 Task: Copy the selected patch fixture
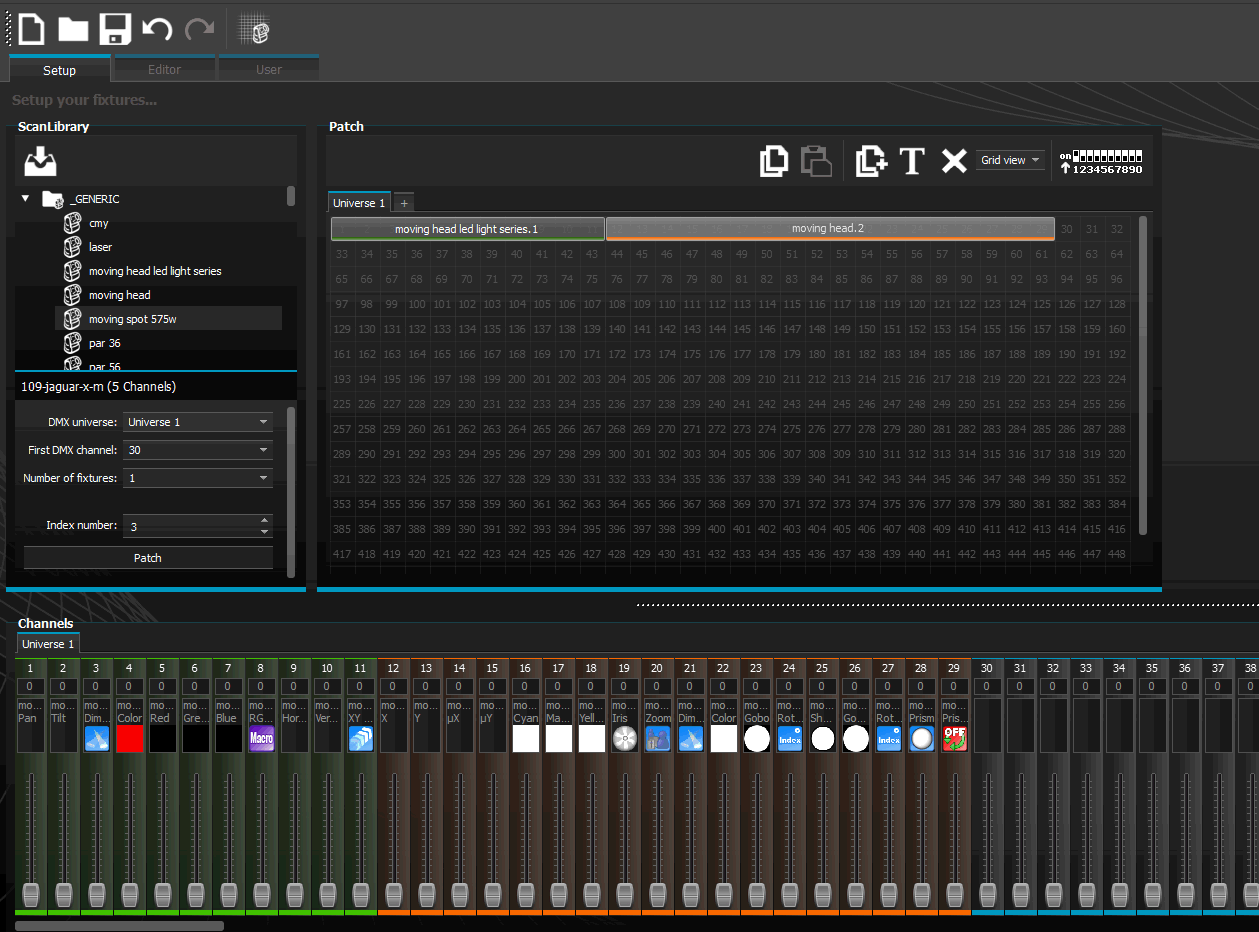[773, 161]
